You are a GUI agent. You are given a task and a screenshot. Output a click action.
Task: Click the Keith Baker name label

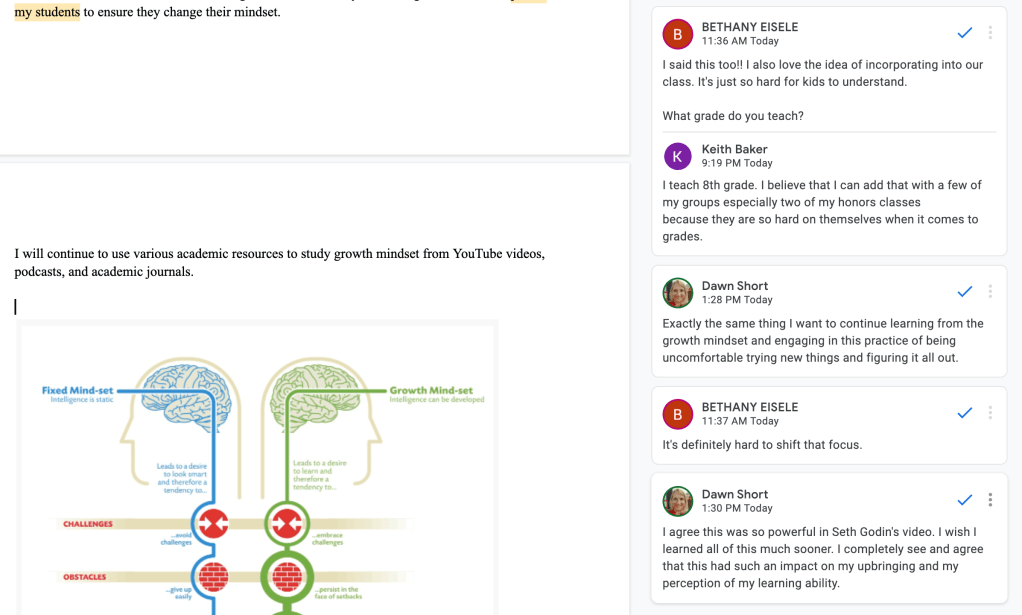point(734,149)
